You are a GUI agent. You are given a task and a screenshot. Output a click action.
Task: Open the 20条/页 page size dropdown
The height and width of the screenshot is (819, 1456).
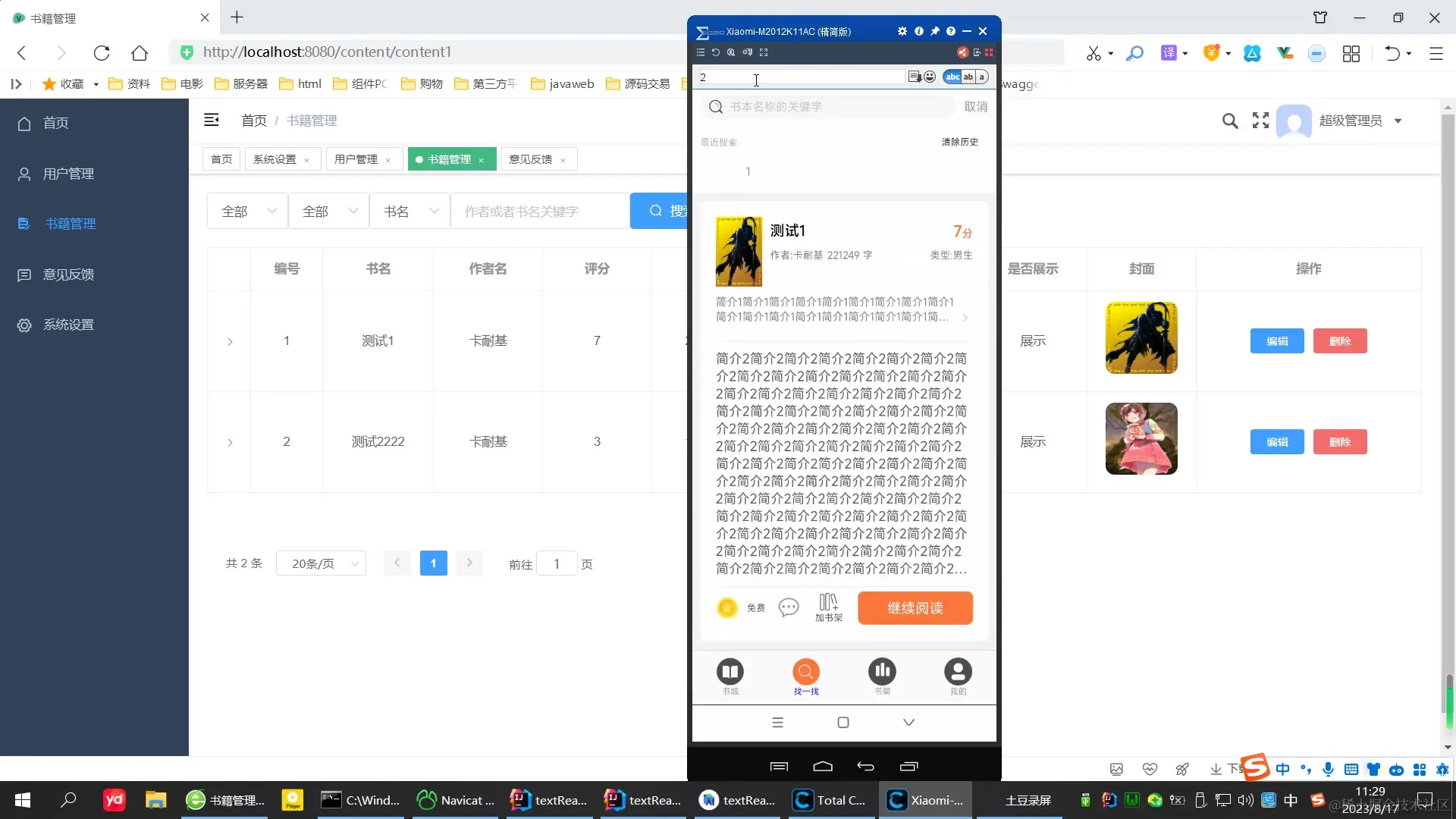coord(322,563)
